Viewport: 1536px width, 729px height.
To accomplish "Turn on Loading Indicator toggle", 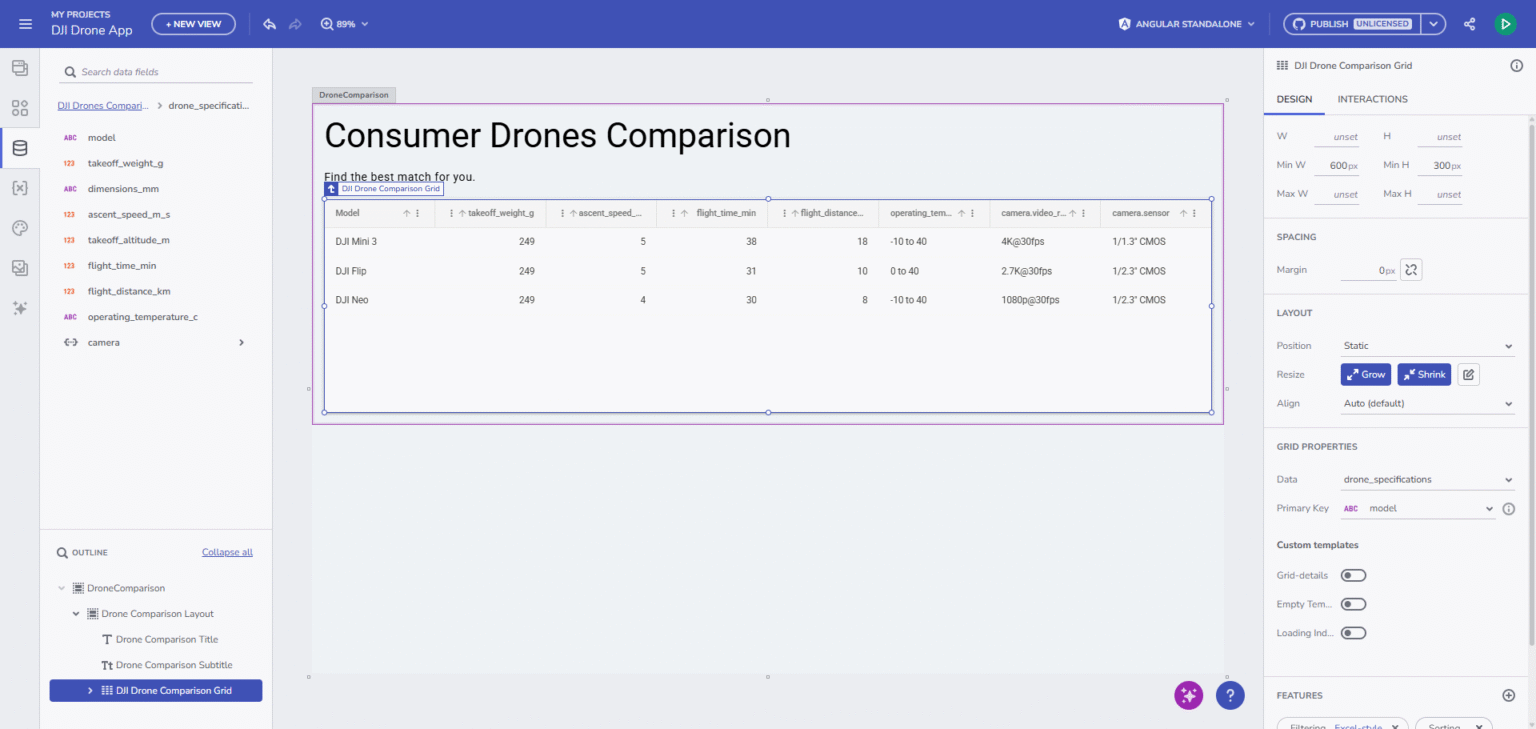I will [x=1353, y=633].
